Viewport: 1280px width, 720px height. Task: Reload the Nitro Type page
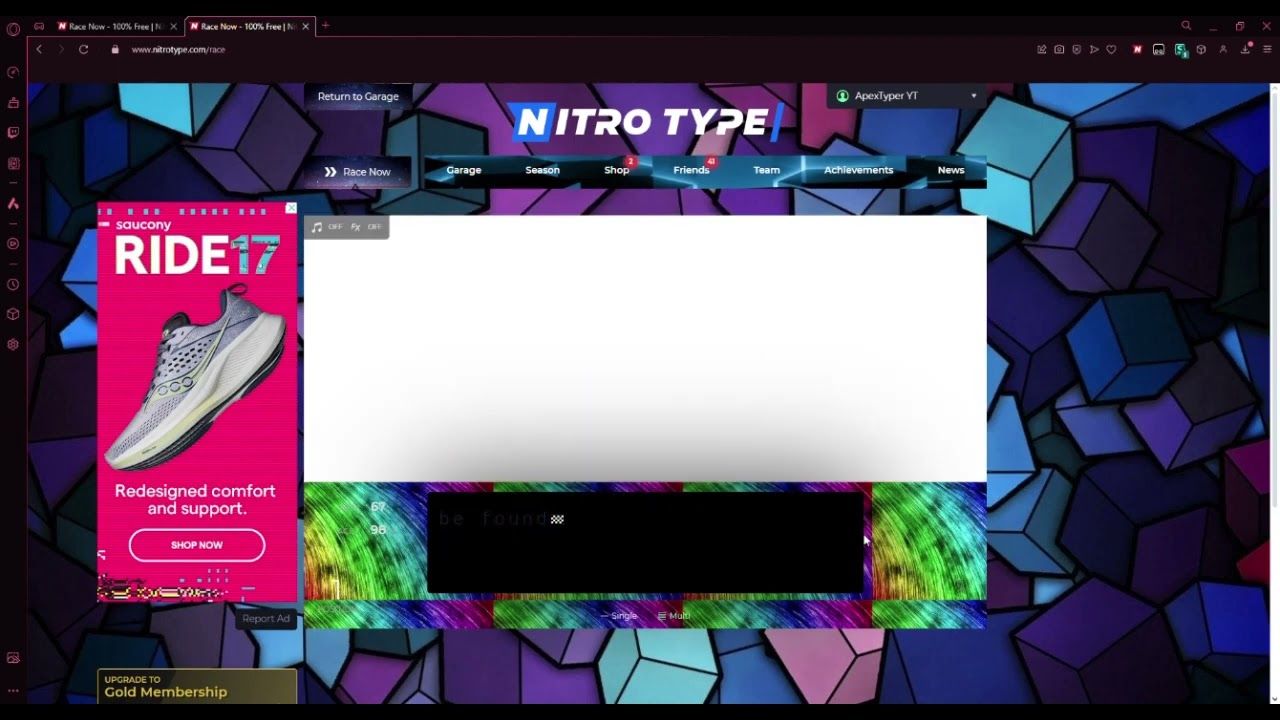click(84, 49)
